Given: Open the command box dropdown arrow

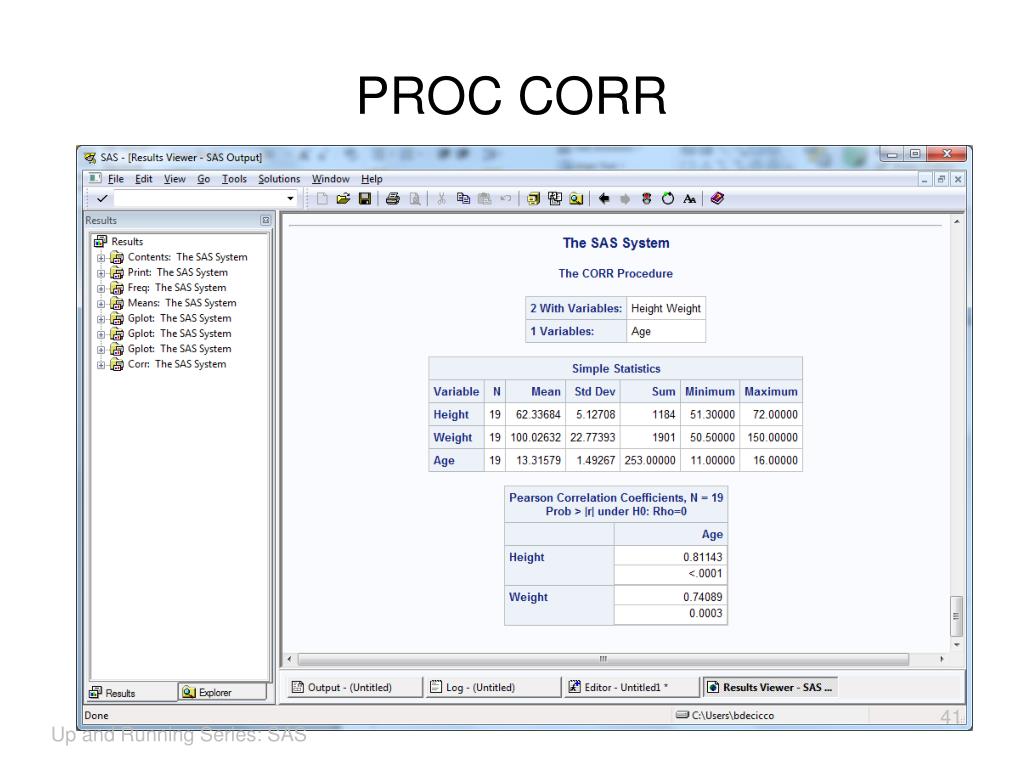Looking at the screenshot, I should (x=291, y=199).
